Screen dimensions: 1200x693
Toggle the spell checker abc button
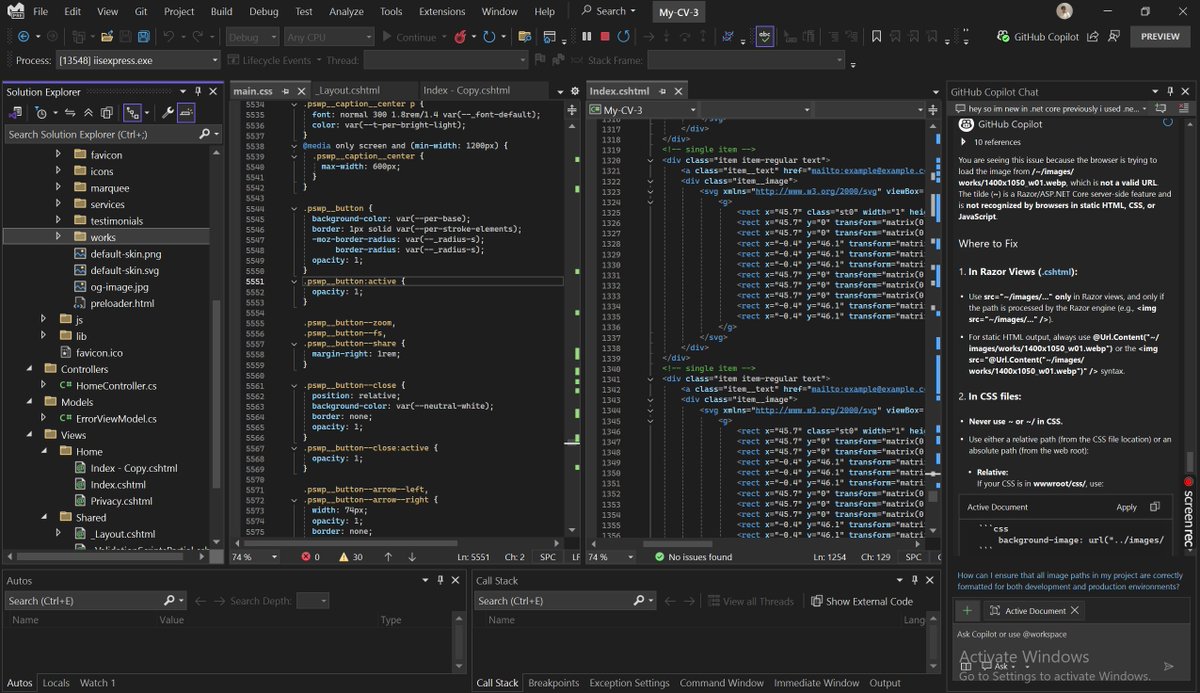click(x=765, y=37)
